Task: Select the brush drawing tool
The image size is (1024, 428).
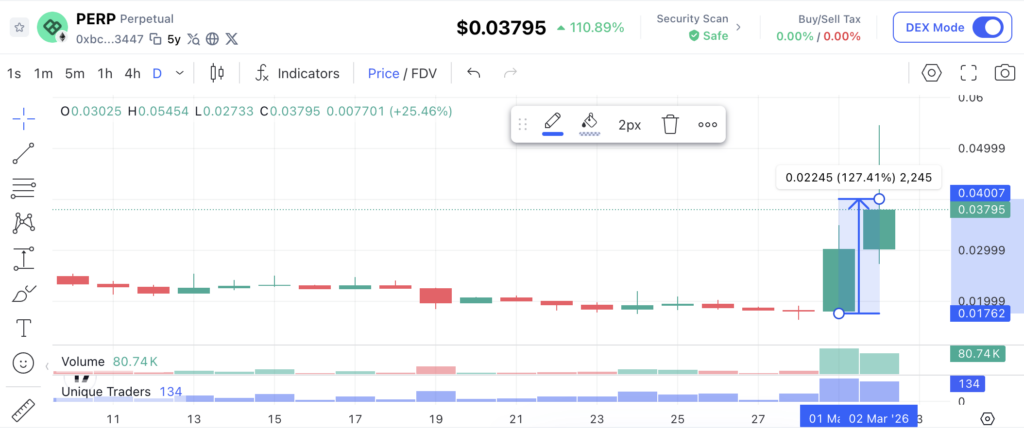Action: (24, 293)
